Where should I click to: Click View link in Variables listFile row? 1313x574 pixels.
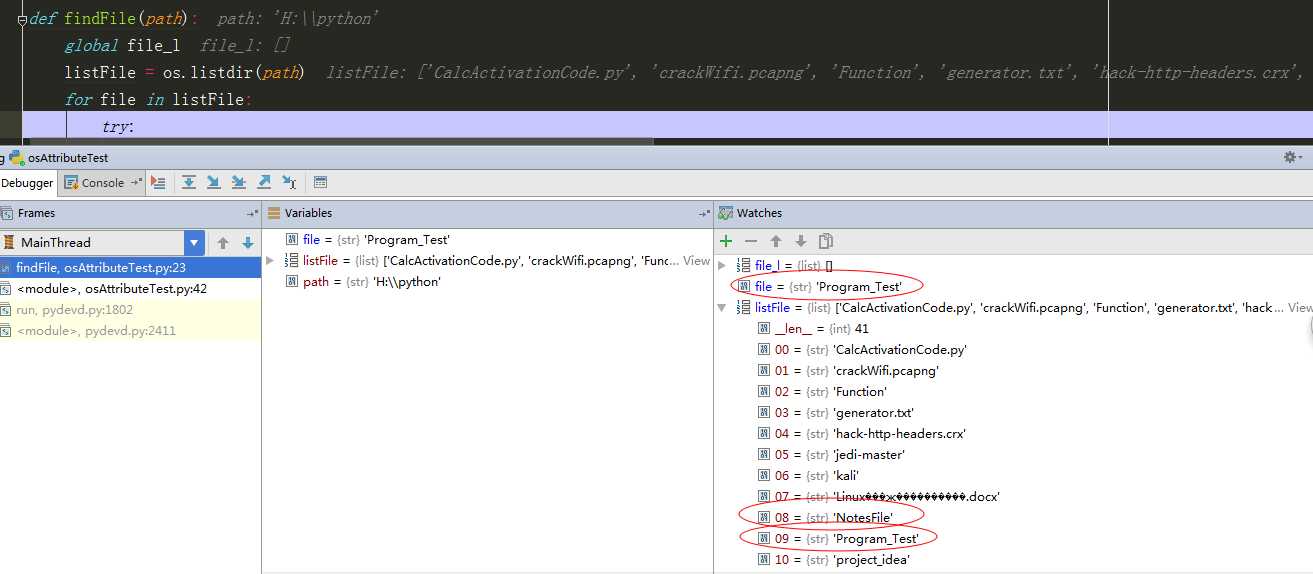click(697, 260)
